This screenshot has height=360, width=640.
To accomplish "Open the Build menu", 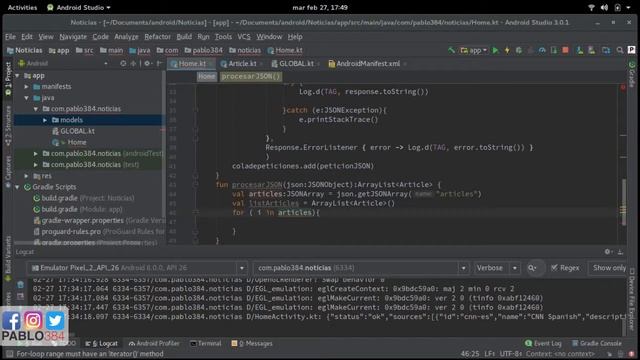I will (184, 37).
